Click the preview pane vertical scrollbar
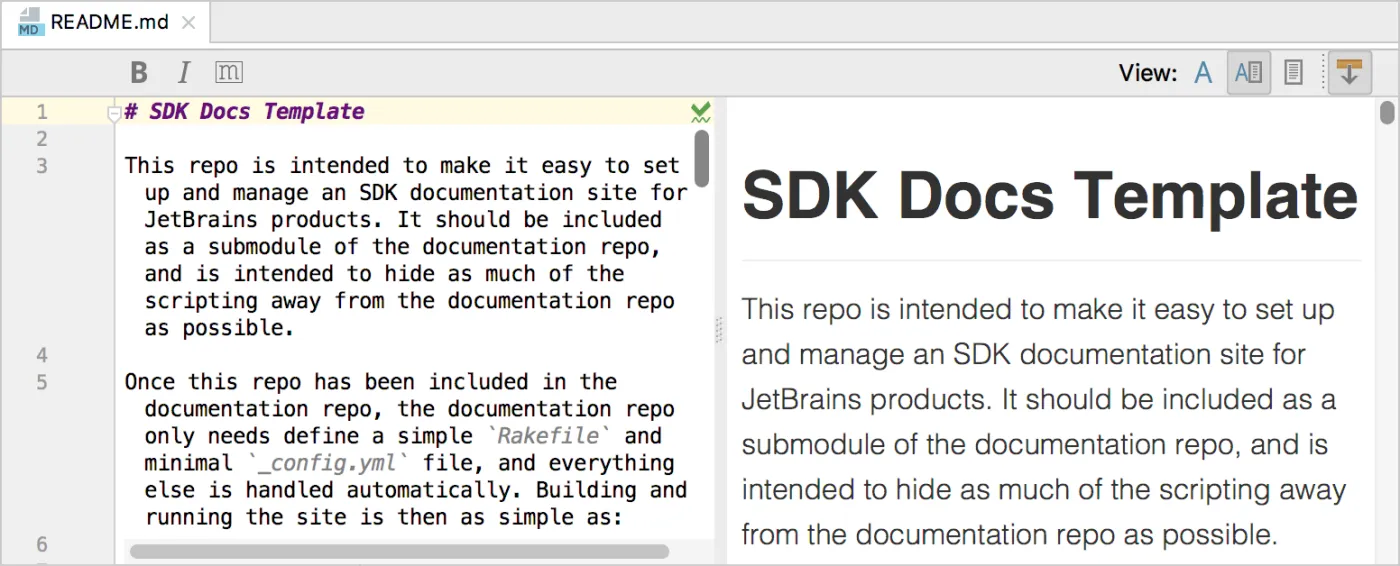 point(1387,112)
